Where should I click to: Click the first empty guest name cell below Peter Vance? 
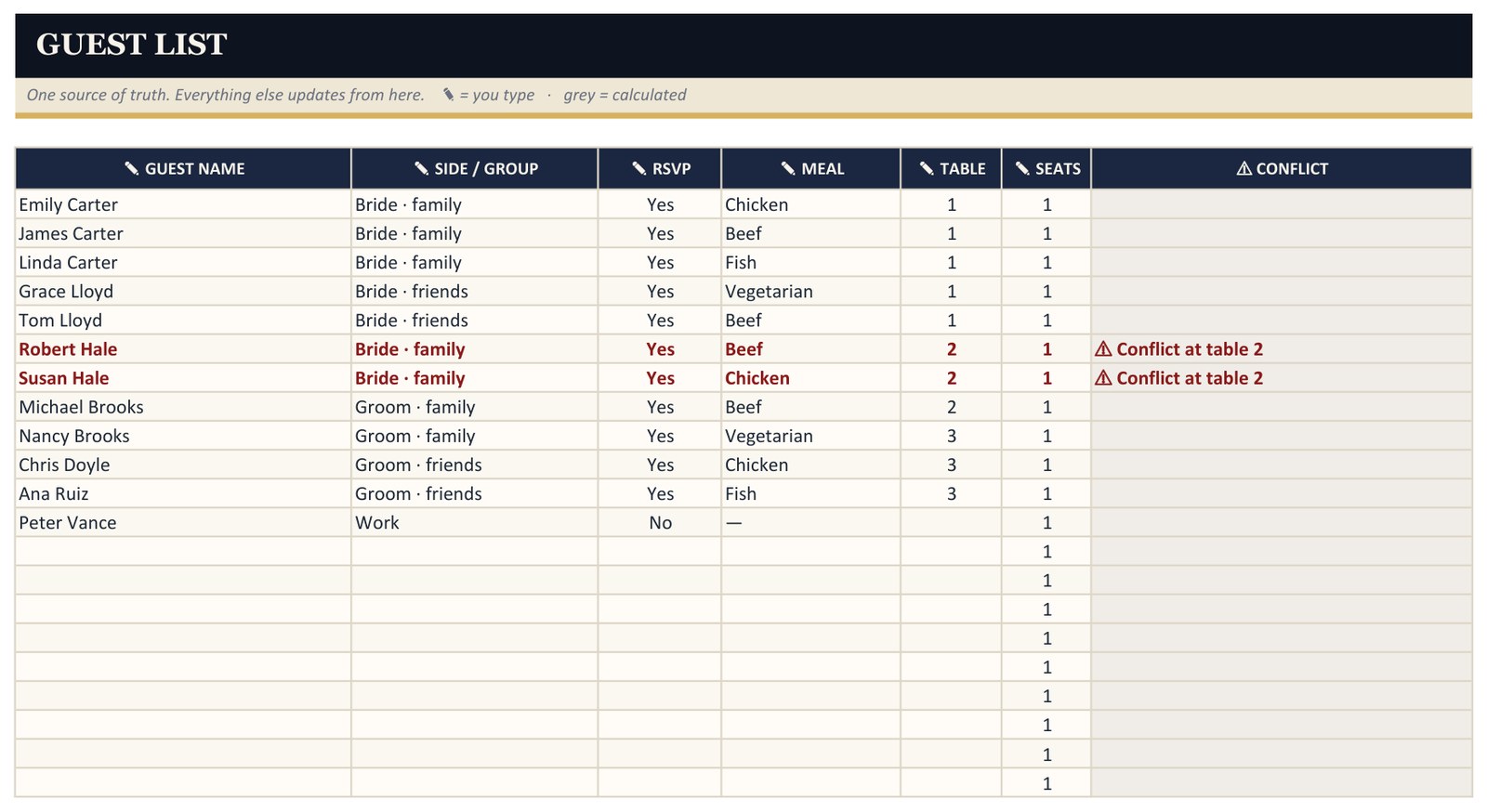(x=183, y=551)
